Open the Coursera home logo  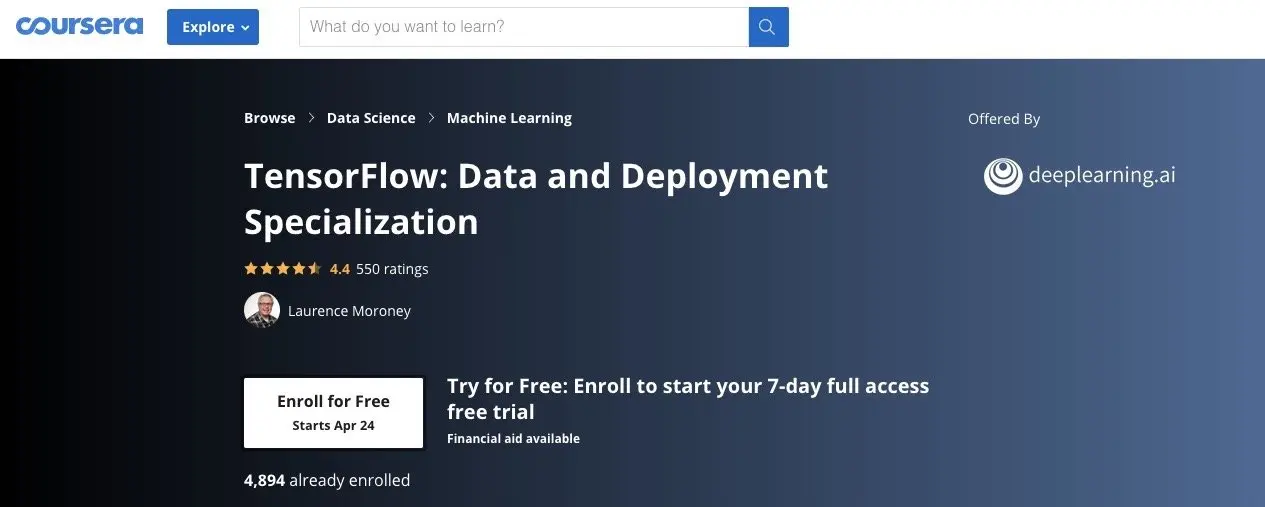pos(79,26)
